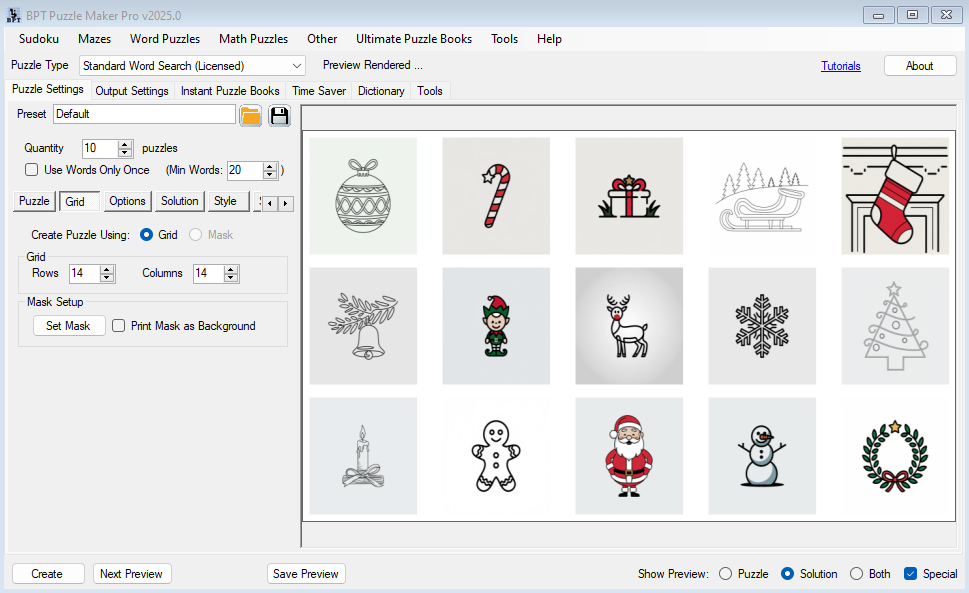Select the Puzzle preview radio button
The width and height of the screenshot is (969, 593).
726,574
